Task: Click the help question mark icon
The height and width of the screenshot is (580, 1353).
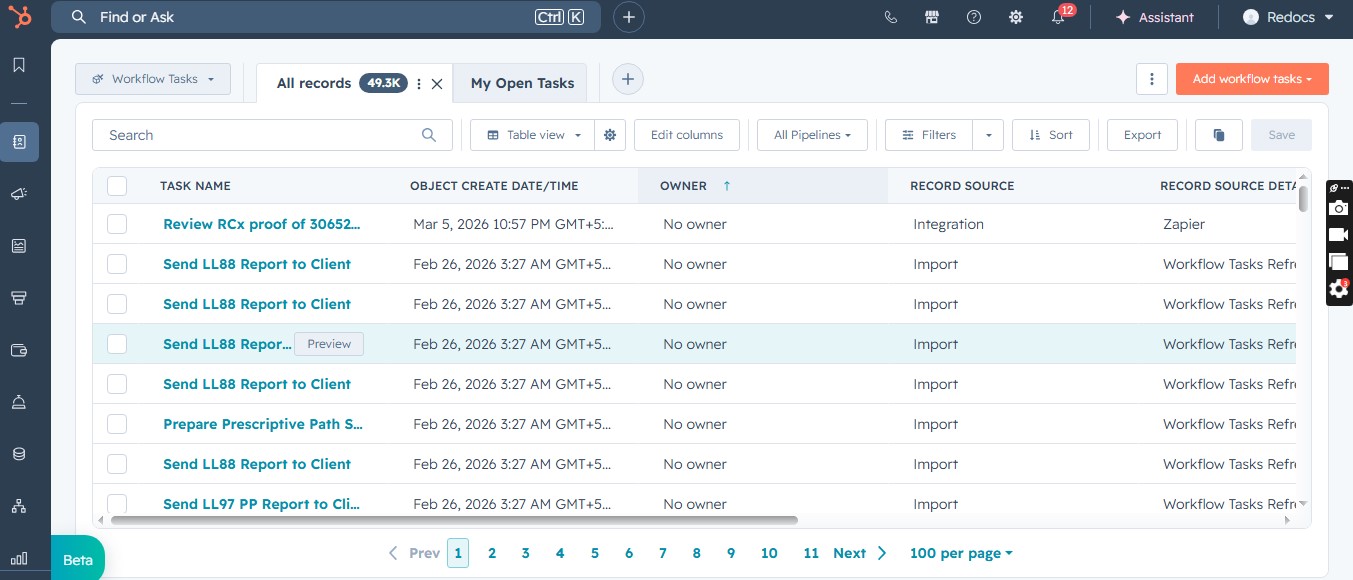Action: (x=974, y=17)
